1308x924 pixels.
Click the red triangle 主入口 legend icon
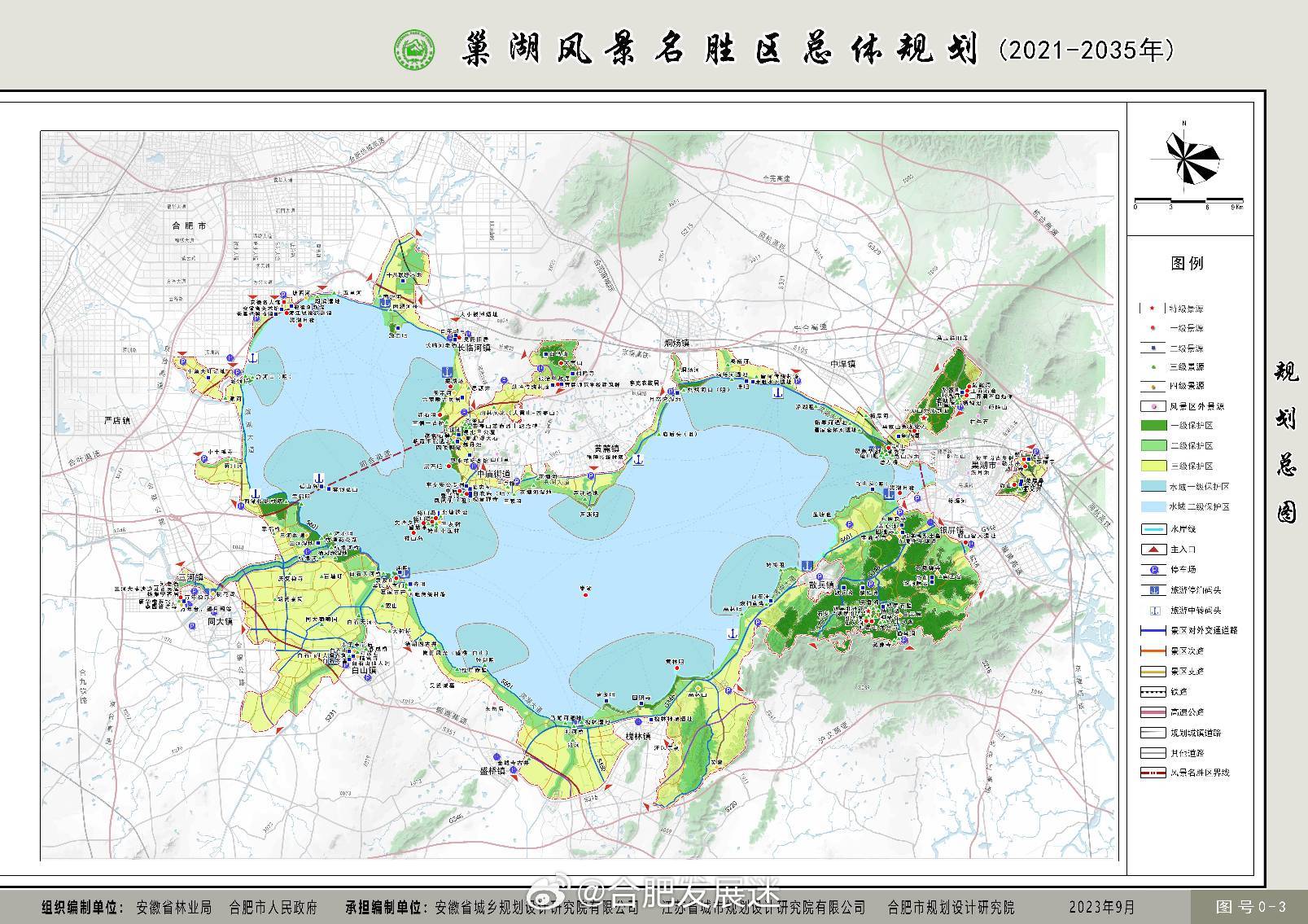pyautogui.click(x=1153, y=550)
